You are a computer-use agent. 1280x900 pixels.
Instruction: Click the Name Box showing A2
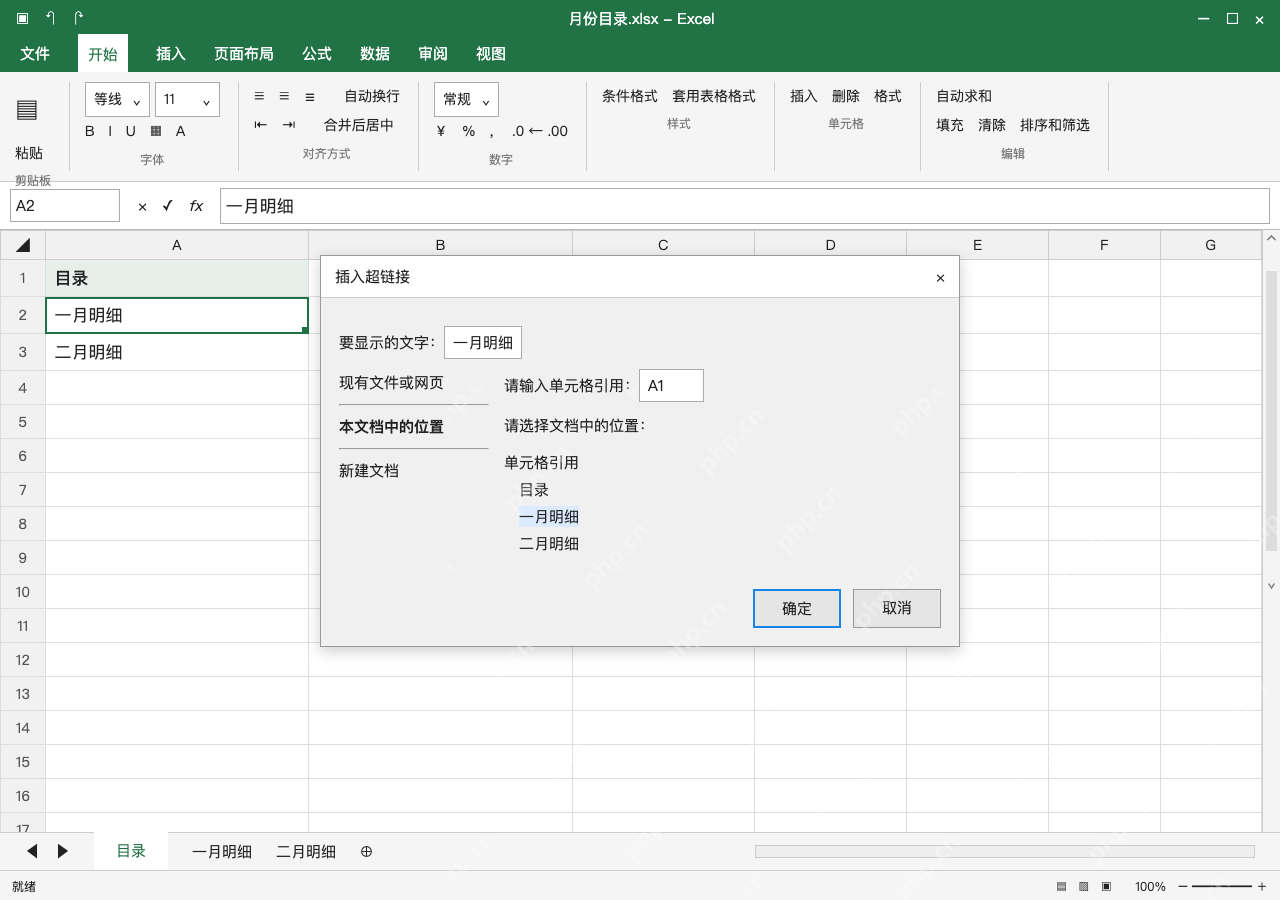(65, 206)
